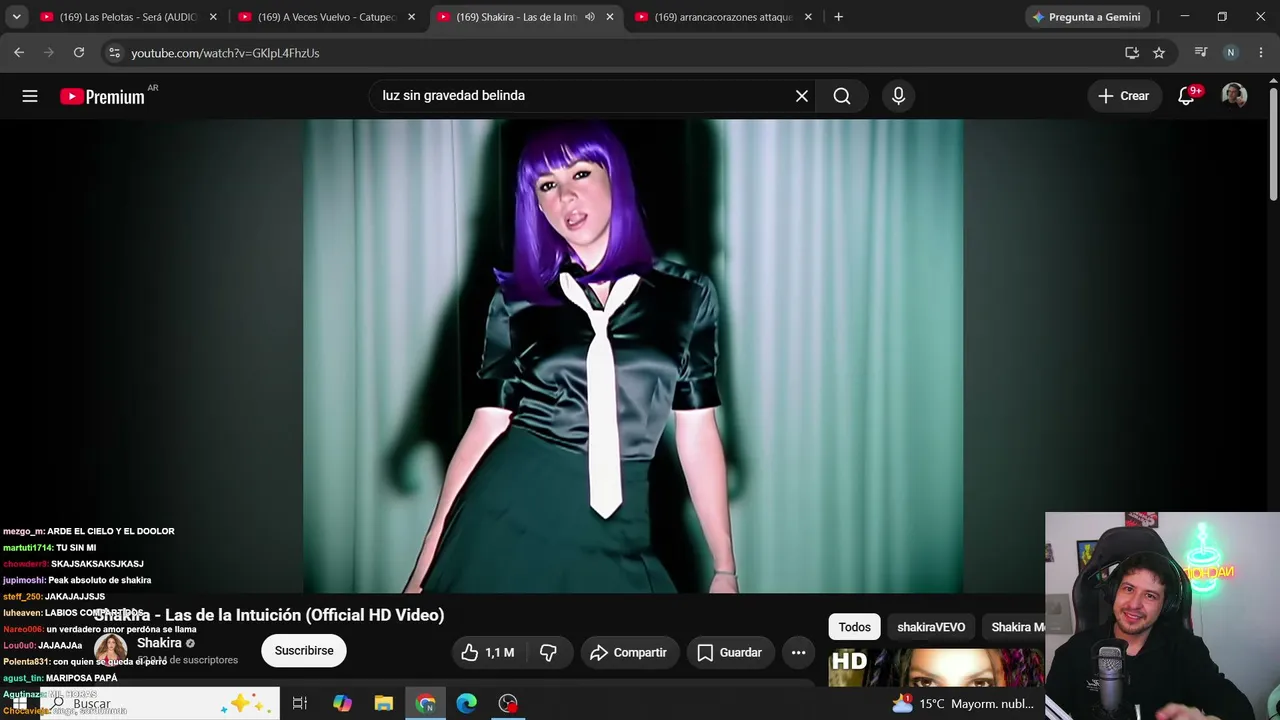Go back to the previous page

19,53
